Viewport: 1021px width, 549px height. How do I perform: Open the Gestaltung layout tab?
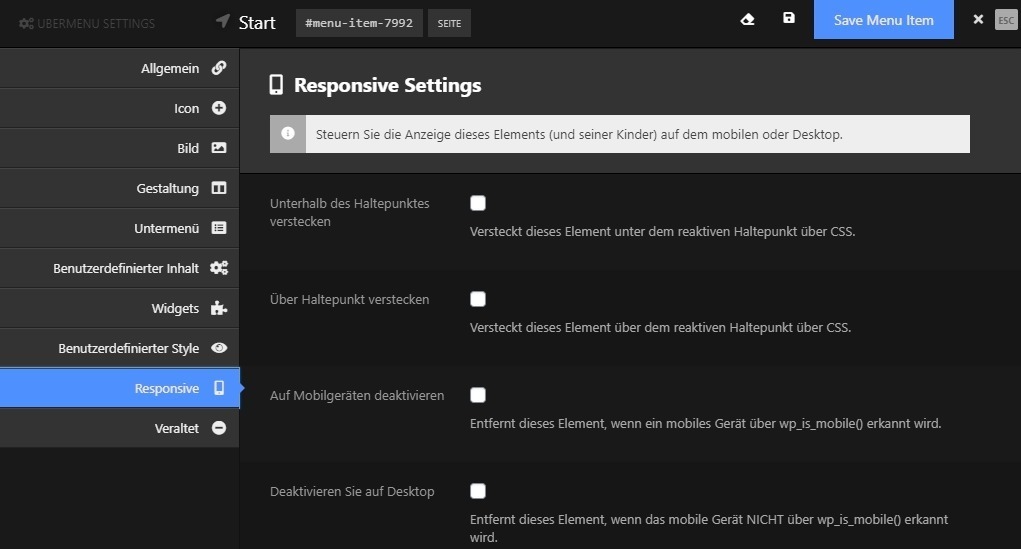[x=119, y=188]
